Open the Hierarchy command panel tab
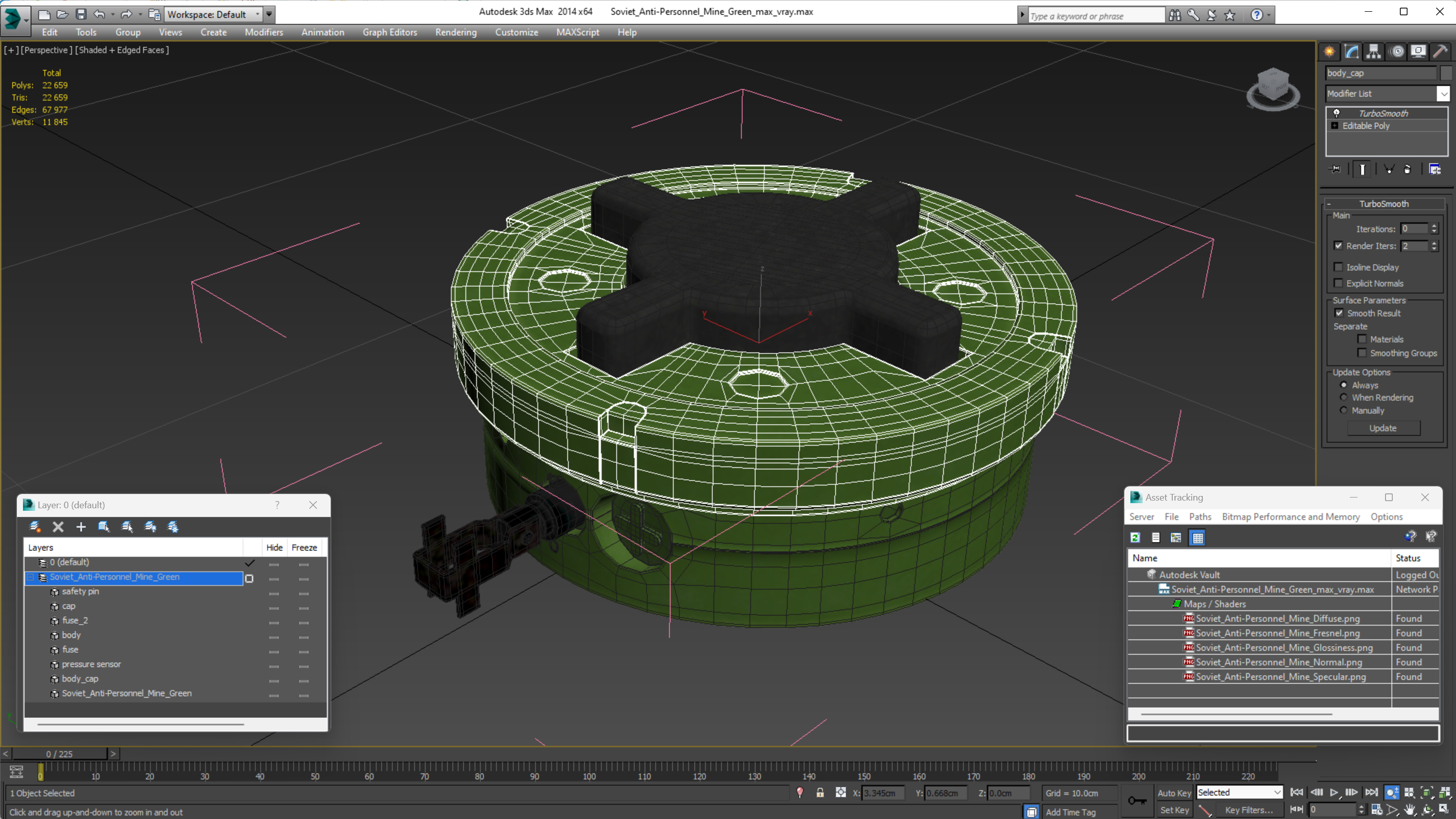Screen dimensions: 1456x819 (x=1373, y=52)
